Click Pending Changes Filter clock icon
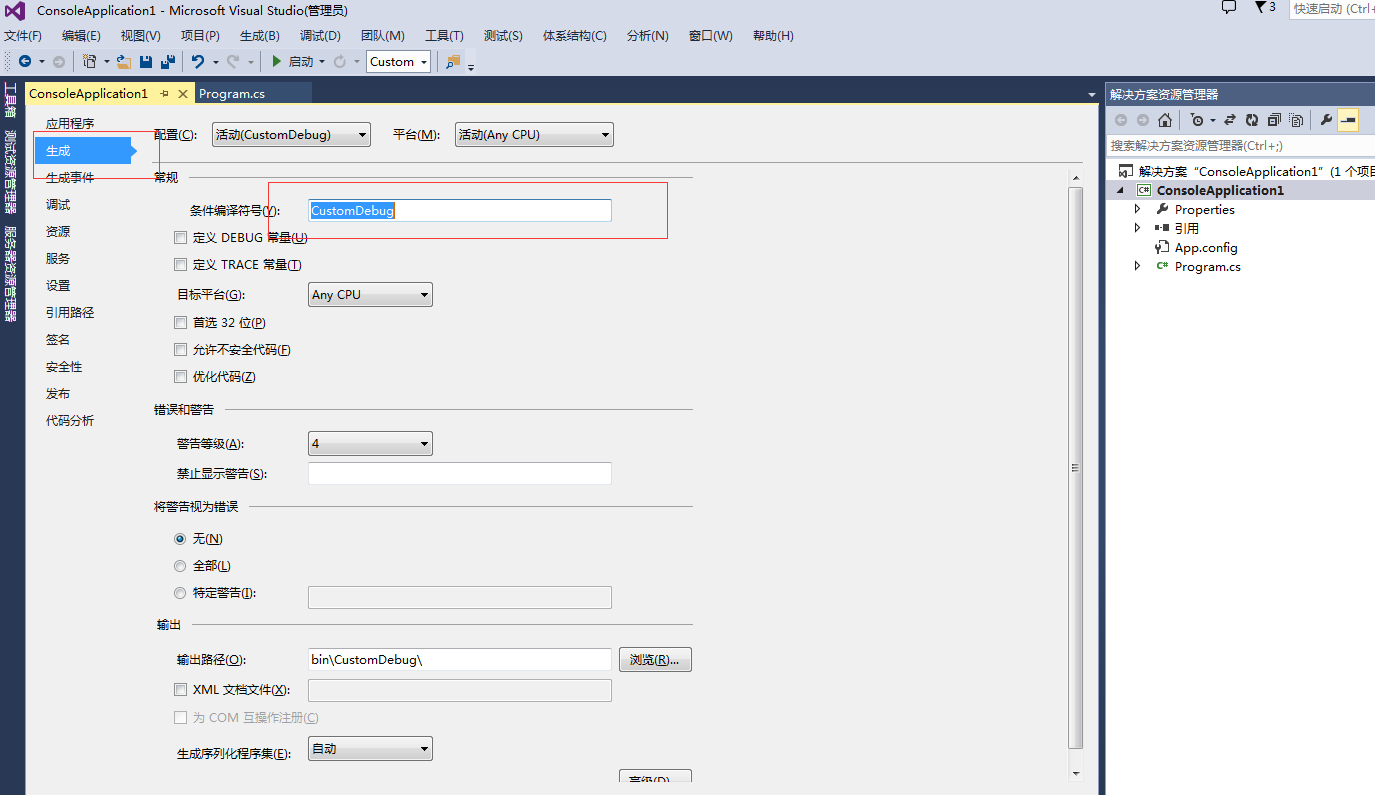 [1196, 120]
